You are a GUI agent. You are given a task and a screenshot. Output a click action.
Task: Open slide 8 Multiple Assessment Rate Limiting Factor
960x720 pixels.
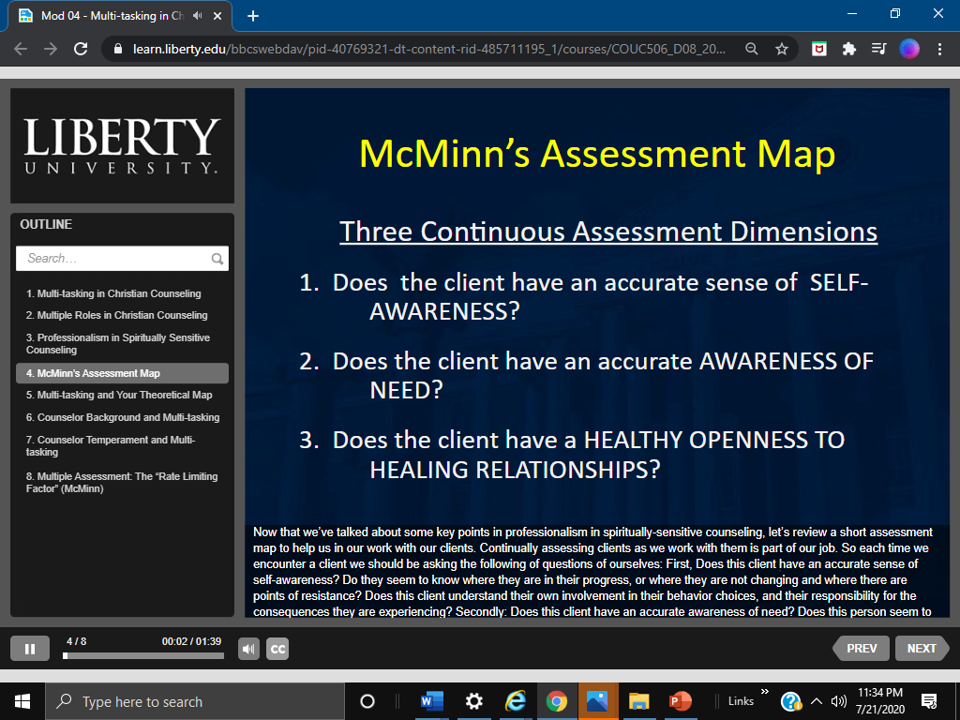click(121, 482)
